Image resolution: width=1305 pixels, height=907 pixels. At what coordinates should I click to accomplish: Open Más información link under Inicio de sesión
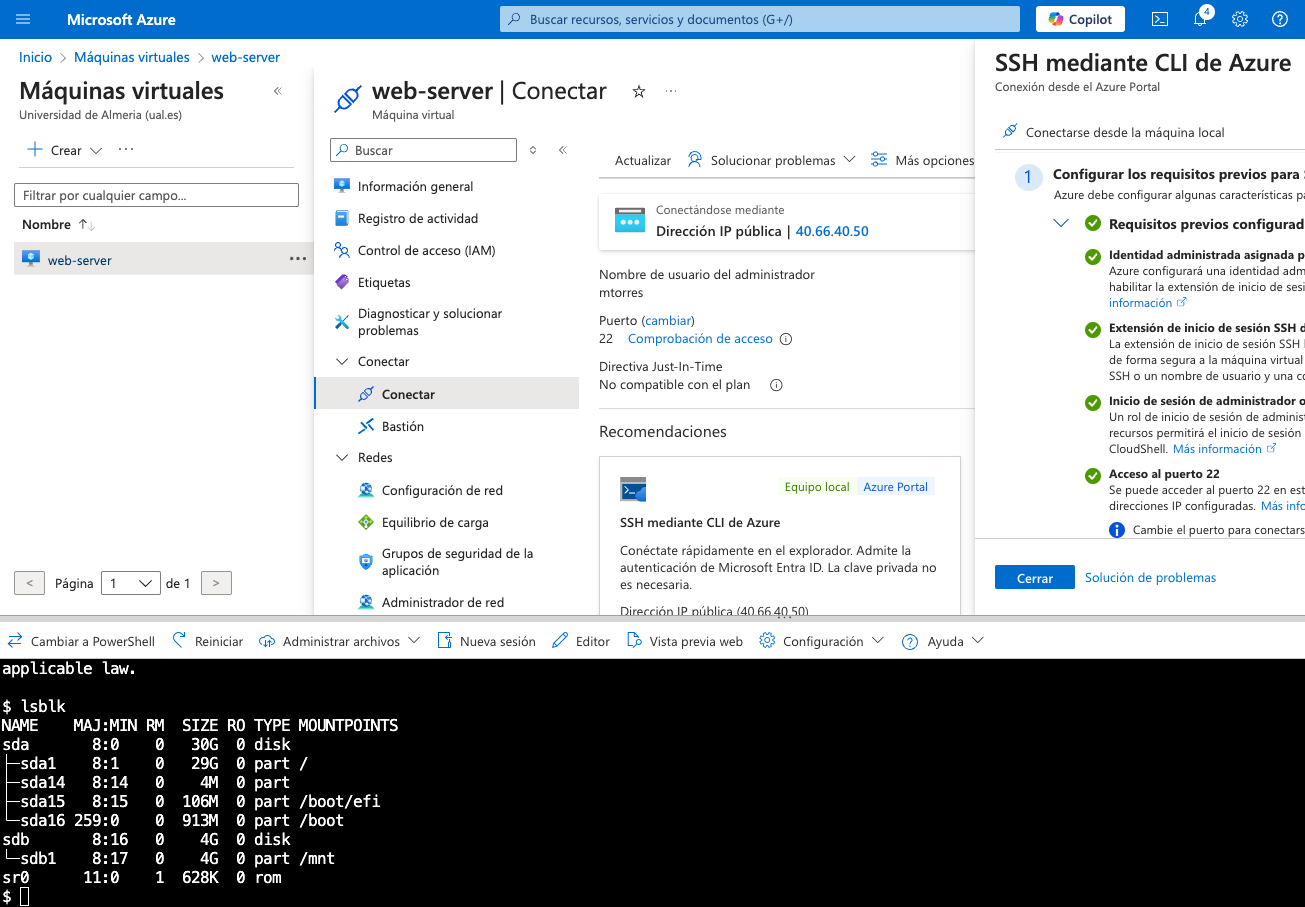[x=1224, y=449]
